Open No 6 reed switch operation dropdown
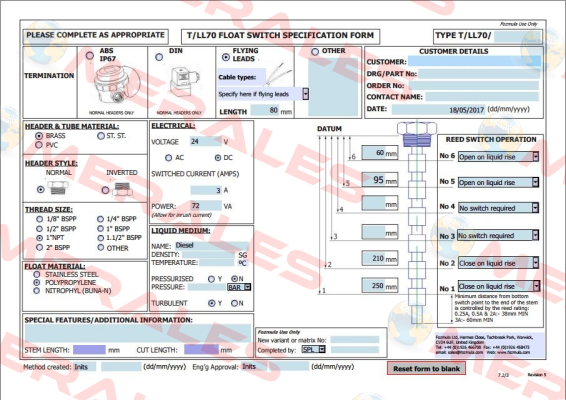Viewport: 566px width, 400px height. pos(536,157)
